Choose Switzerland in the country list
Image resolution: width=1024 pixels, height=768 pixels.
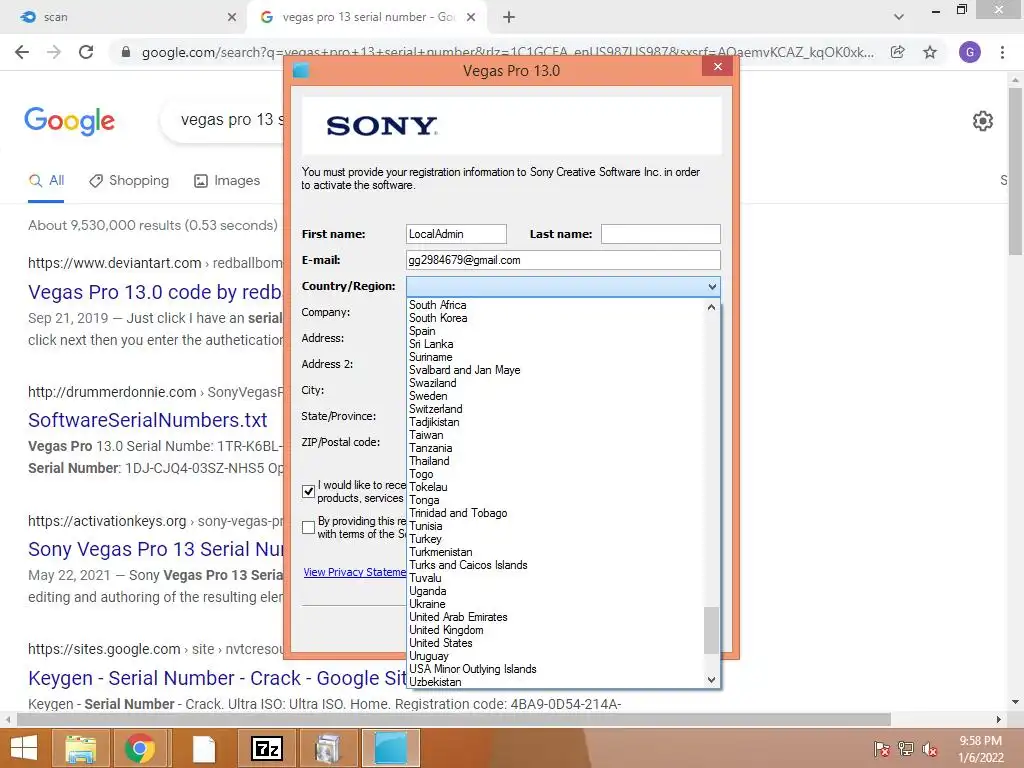click(x=436, y=409)
